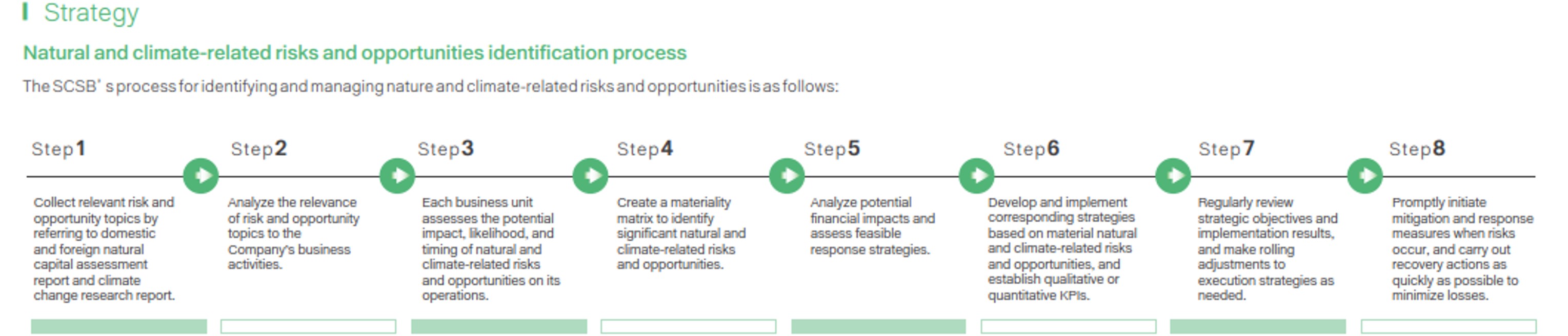Click the risks and opportunities identification process subtitle

(354, 53)
